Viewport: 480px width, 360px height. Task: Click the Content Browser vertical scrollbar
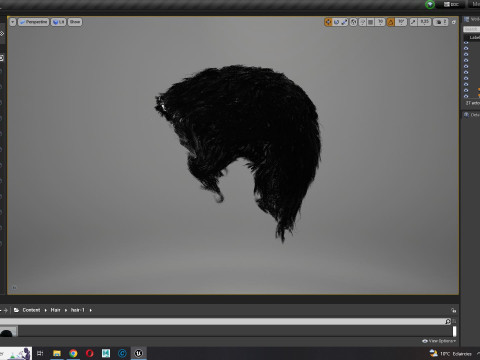(x=454, y=331)
